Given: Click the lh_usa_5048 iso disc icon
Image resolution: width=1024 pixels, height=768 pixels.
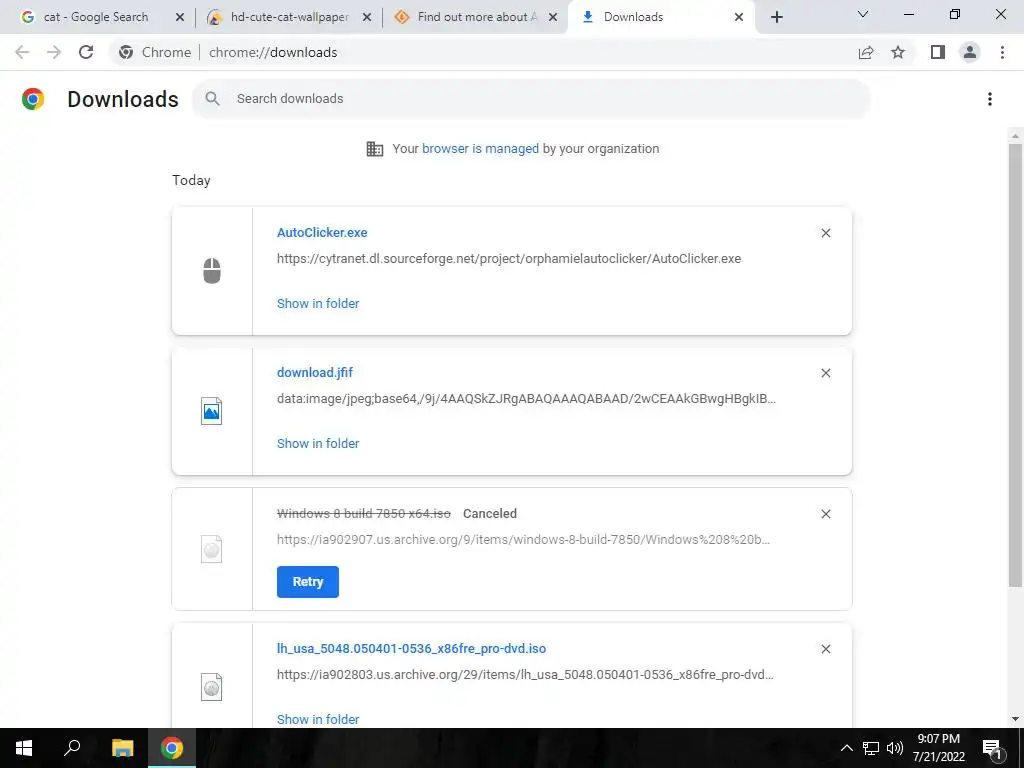Looking at the screenshot, I should (x=212, y=687).
